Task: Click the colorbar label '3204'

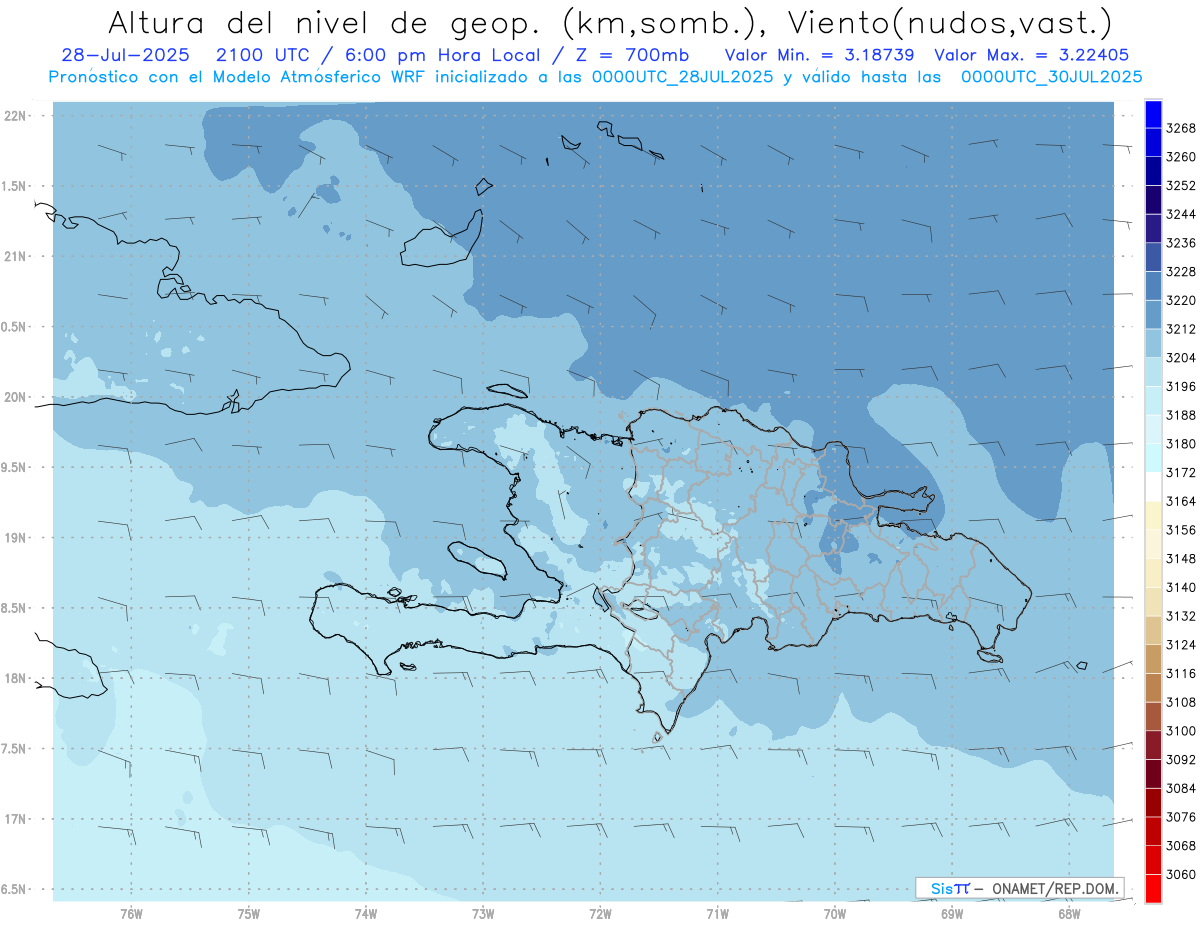Action: [1180, 358]
